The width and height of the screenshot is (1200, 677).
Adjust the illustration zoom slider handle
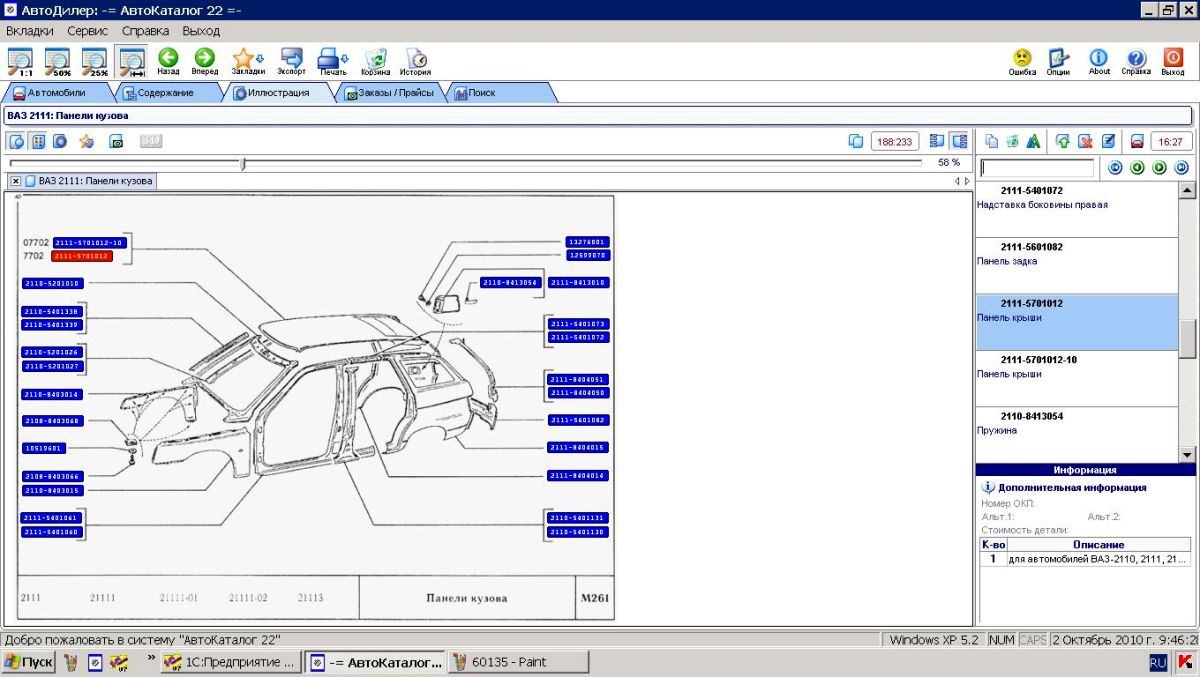tap(243, 163)
